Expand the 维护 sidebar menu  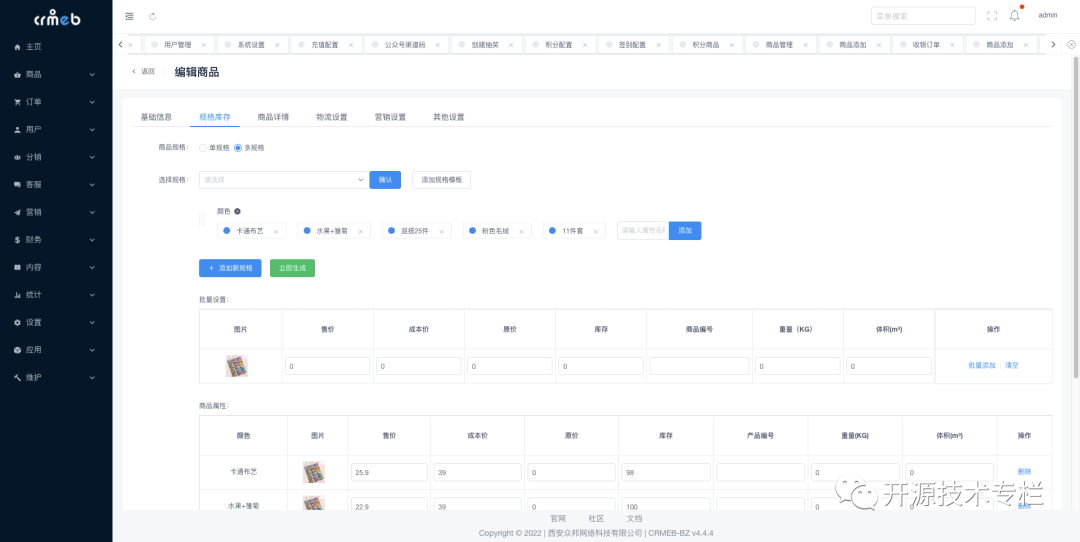point(56,377)
